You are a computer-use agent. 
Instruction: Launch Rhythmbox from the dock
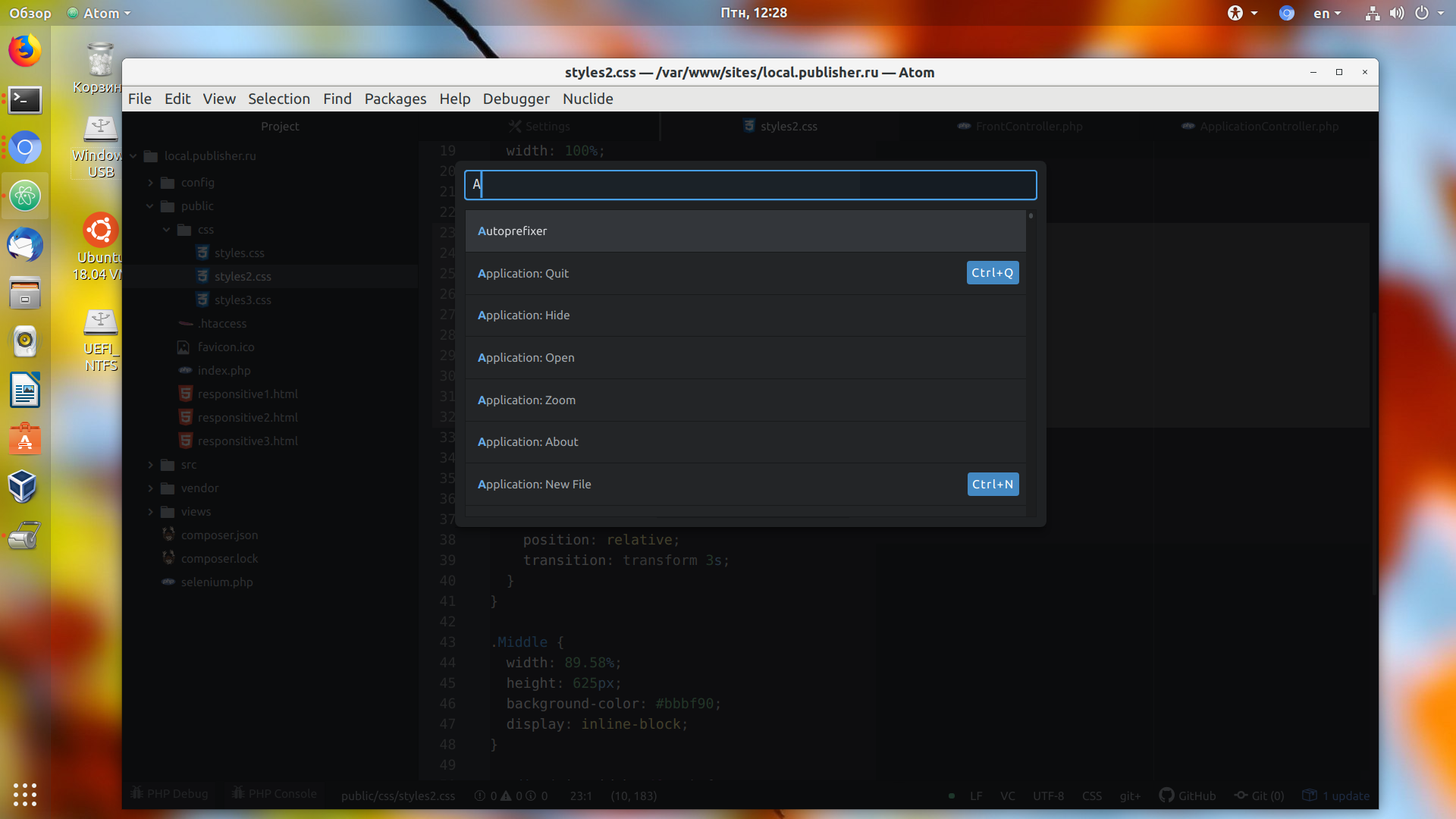pos(25,342)
